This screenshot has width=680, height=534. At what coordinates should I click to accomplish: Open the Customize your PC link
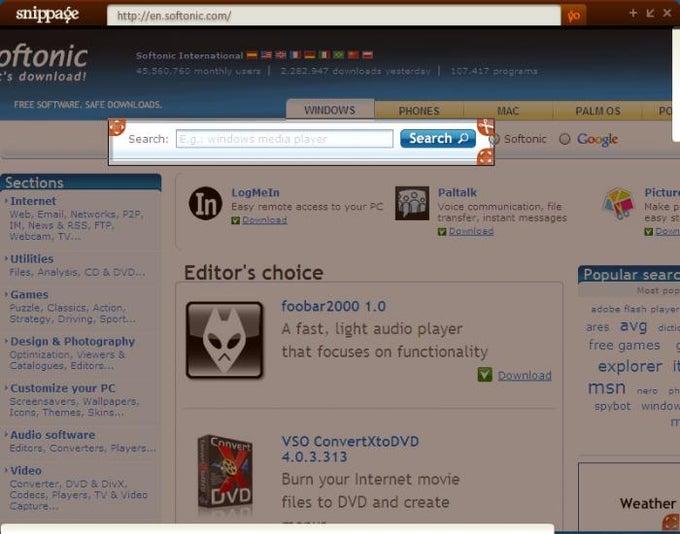click(x=63, y=388)
